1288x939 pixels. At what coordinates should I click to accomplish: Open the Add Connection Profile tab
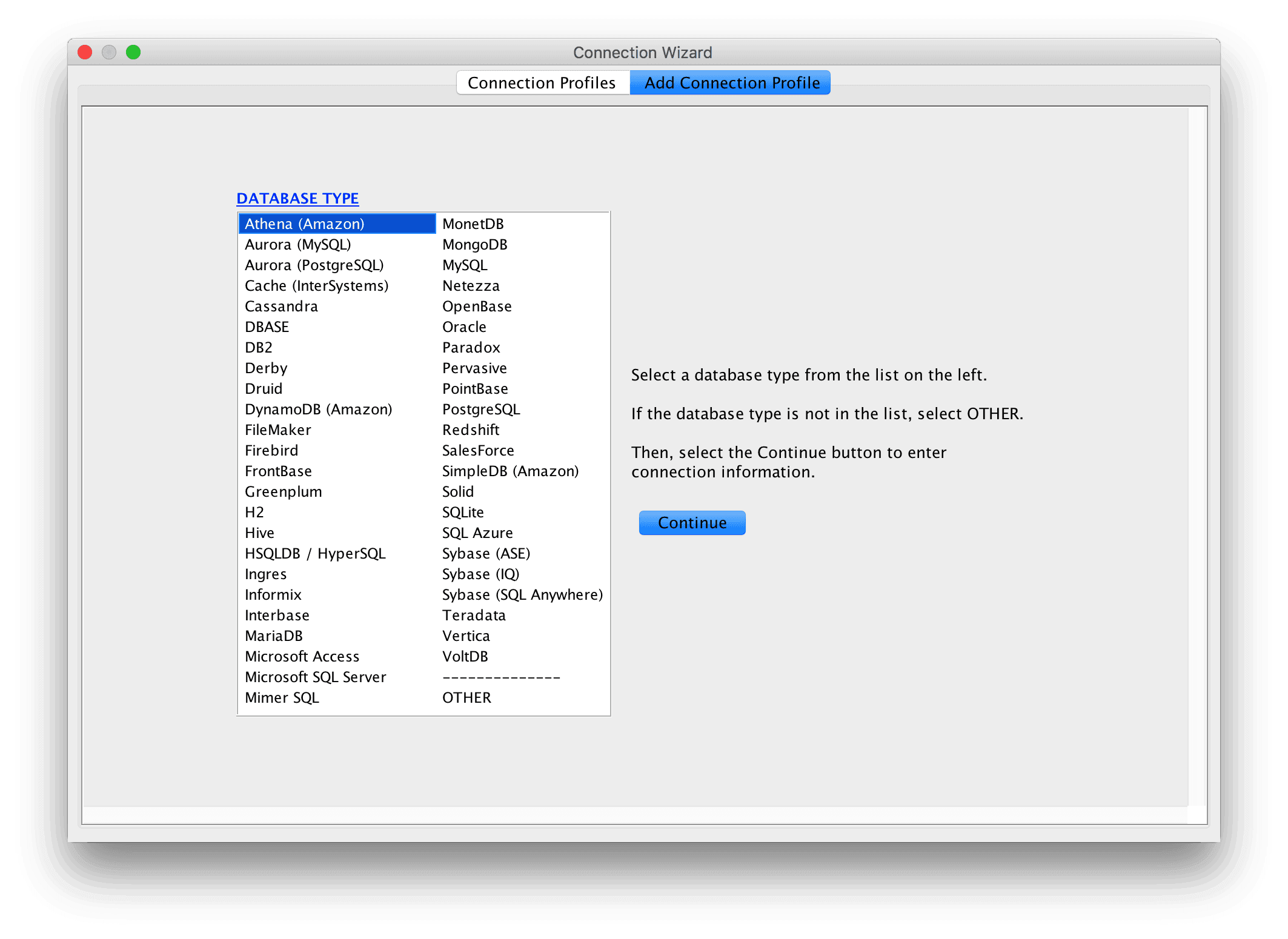[731, 82]
